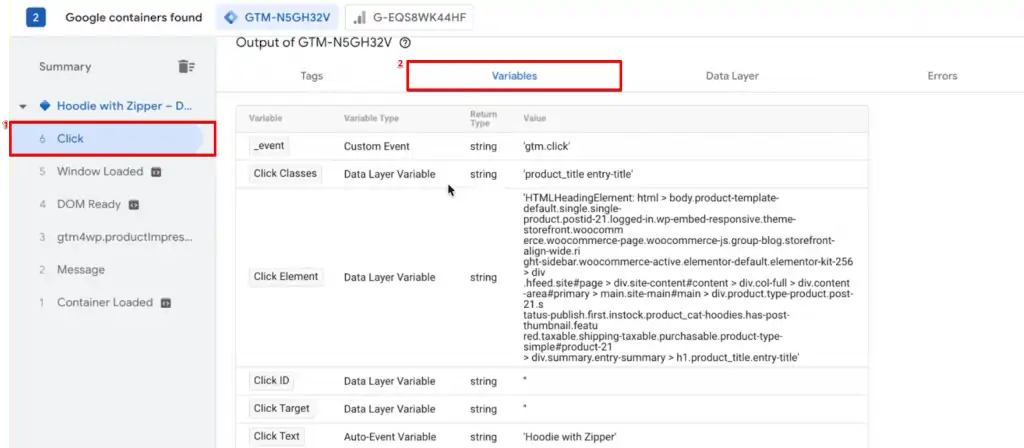
Task: Switch to the Variables tab
Action: pos(514,76)
